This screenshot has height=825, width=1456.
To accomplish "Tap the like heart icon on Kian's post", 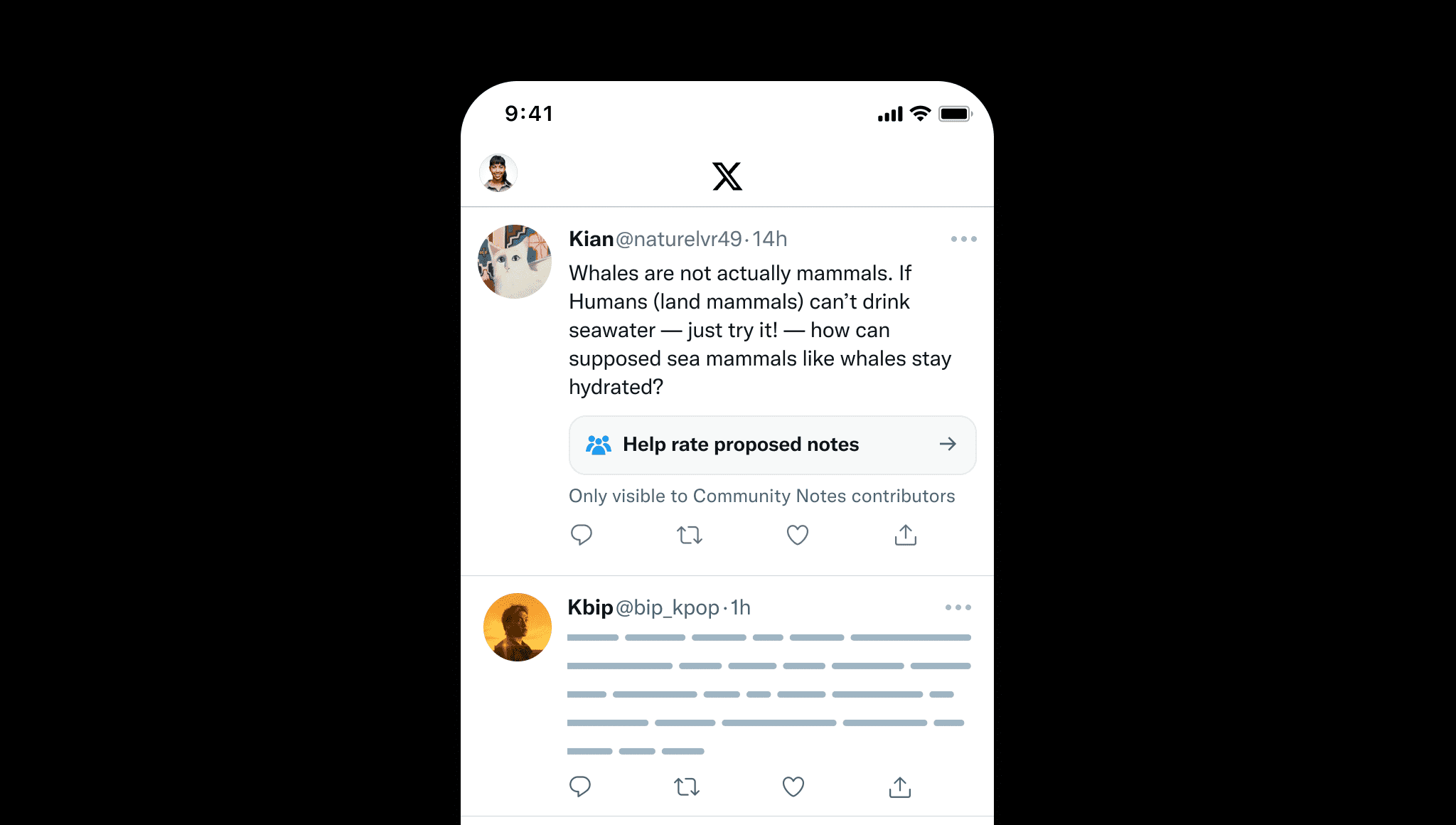I will (797, 534).
